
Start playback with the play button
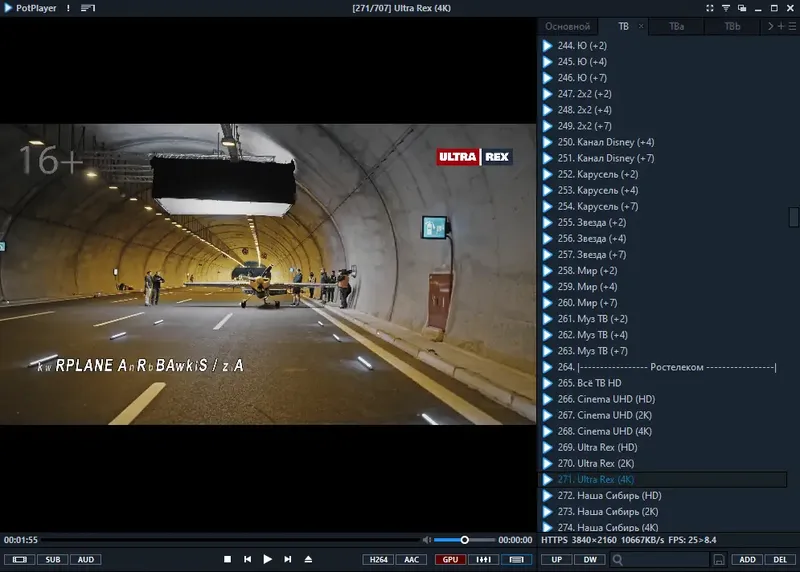267,559
